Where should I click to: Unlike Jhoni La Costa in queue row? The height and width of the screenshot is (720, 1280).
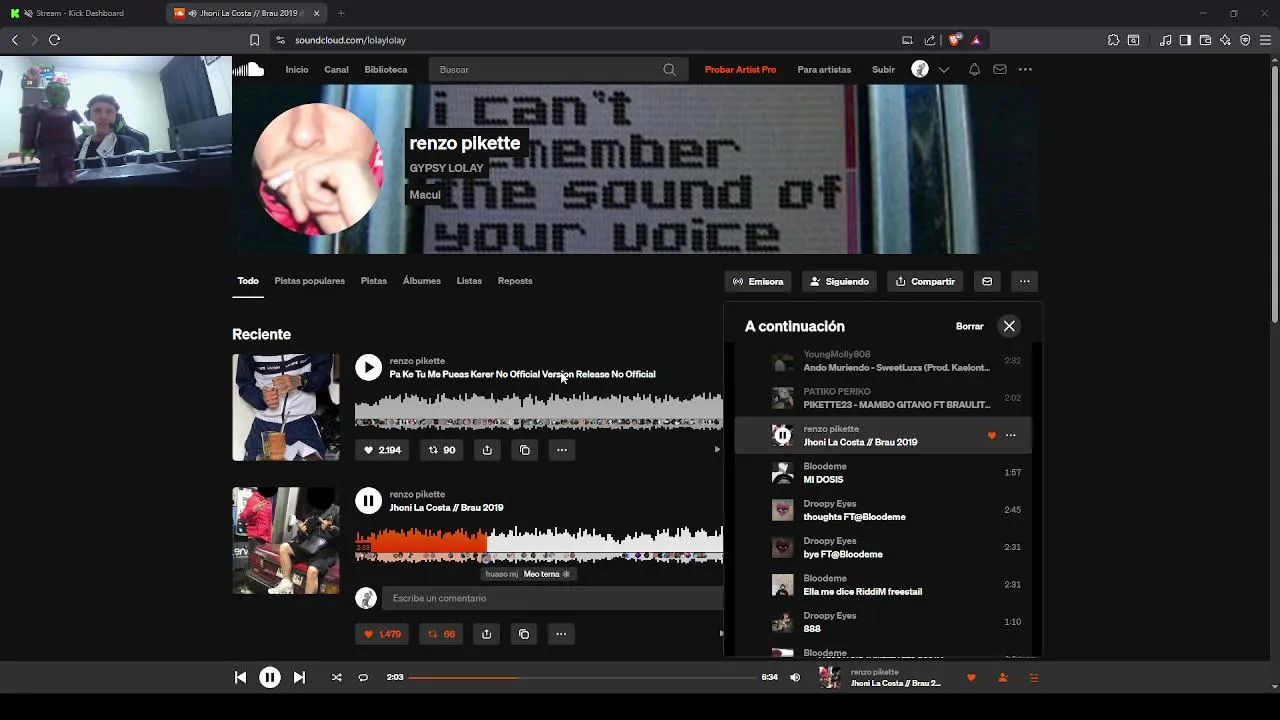(x=992, y=435)
